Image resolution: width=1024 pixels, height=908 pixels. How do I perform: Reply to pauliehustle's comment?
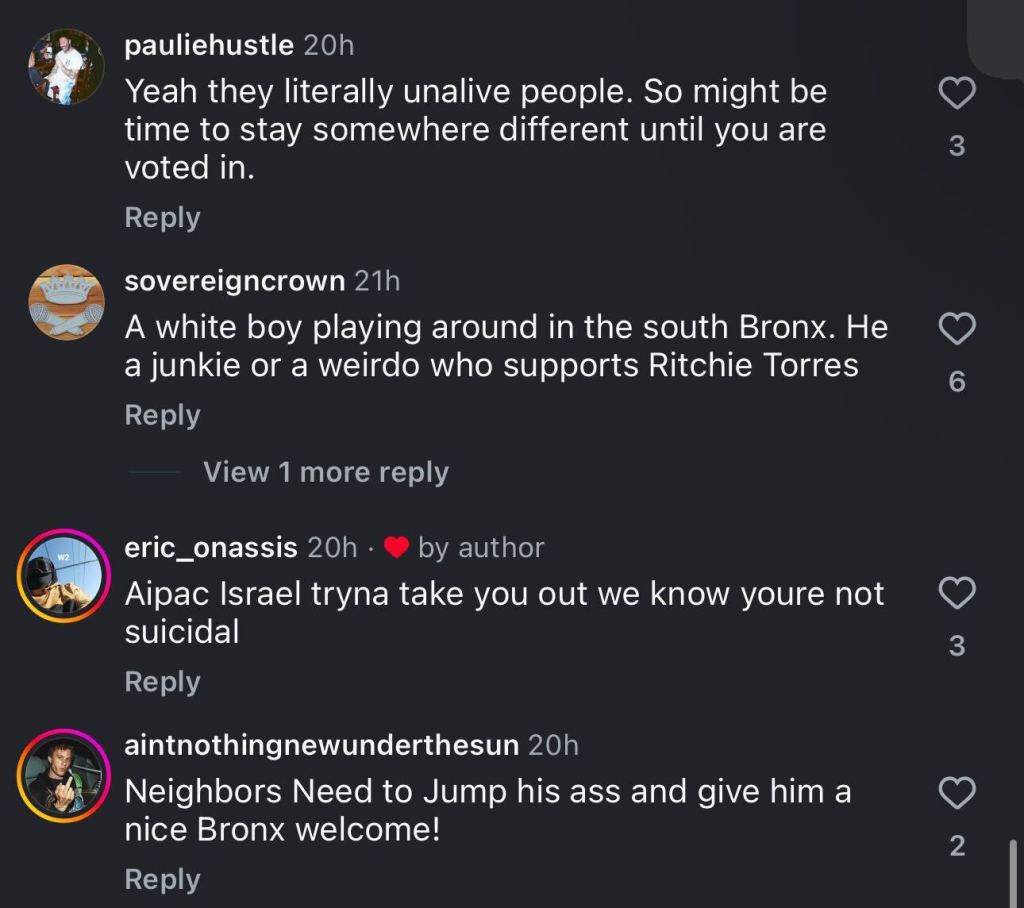(162, 218)
